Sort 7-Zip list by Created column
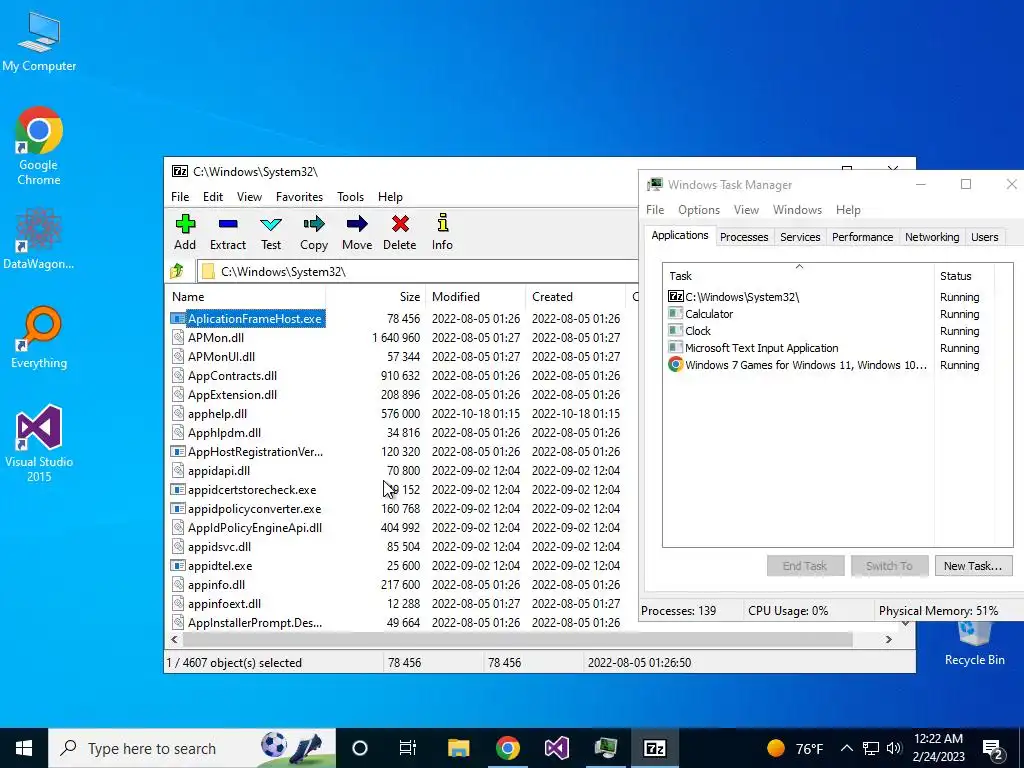1024x768 pixels. 575,296
